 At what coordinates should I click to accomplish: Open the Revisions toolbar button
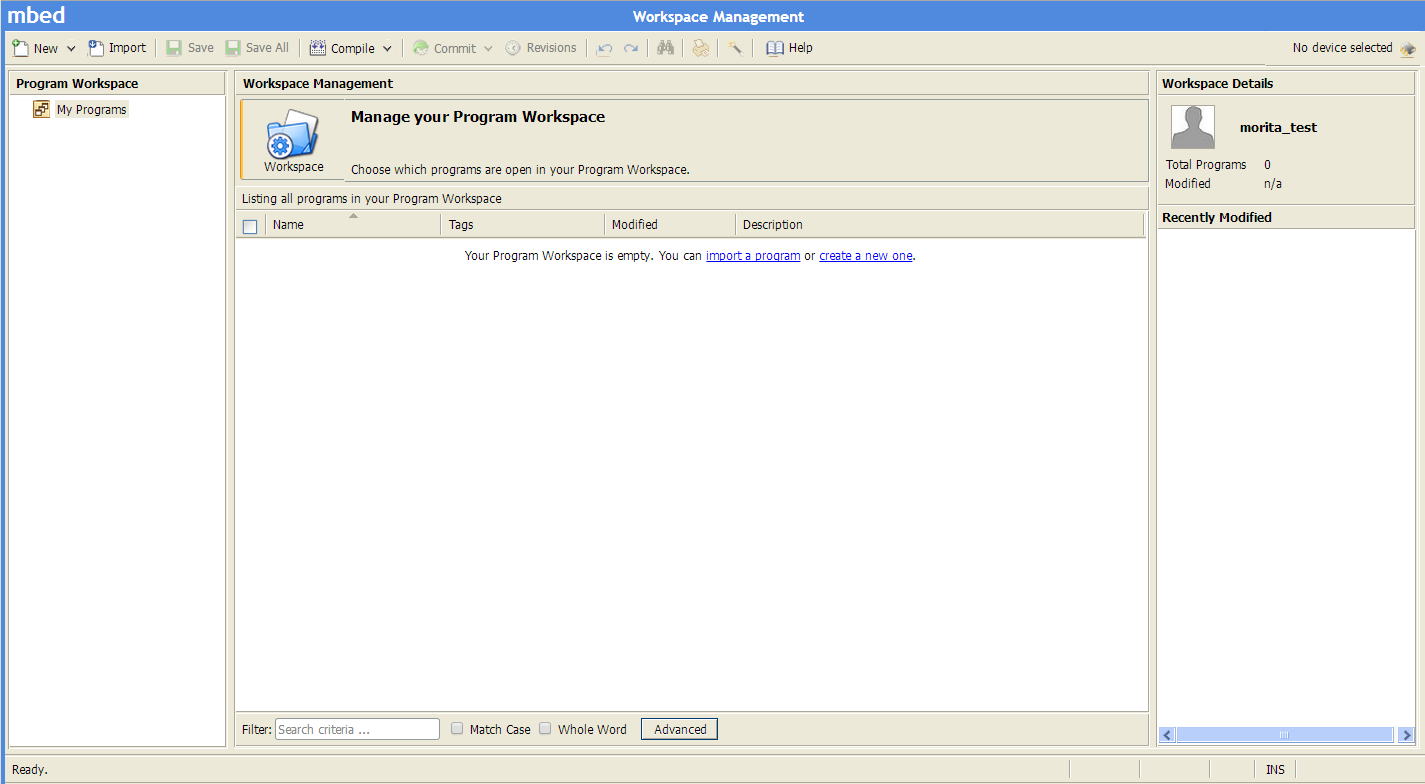tap(541, 48)
